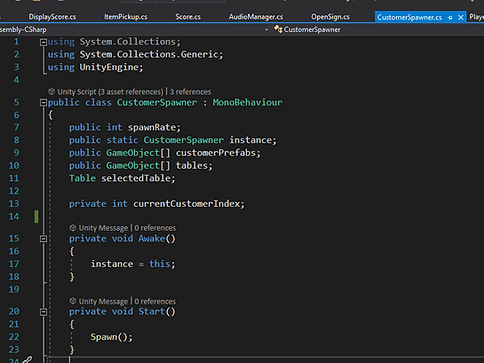Open the Assembly-CSharp project dropdown
The image size is (484, 363).
tap(266, 30)
